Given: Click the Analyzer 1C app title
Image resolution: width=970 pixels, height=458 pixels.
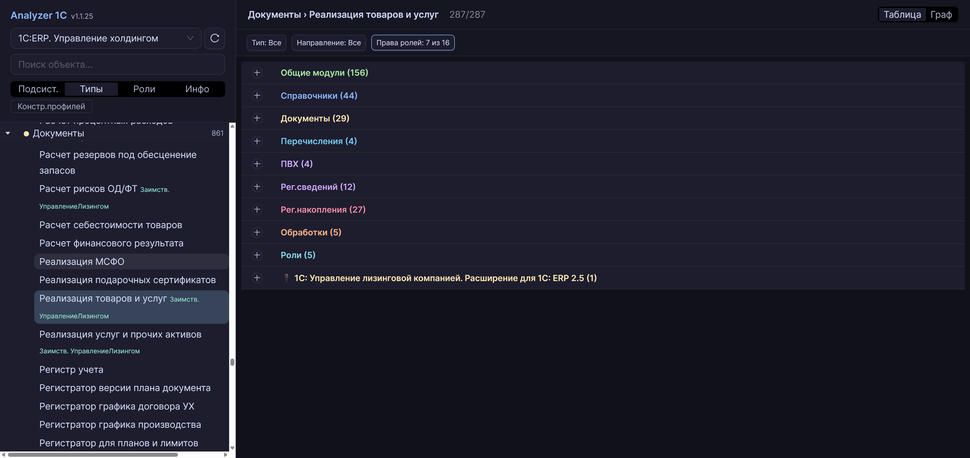Looking at the screenshot, I should pyautogui.click(x=39, y=15).
